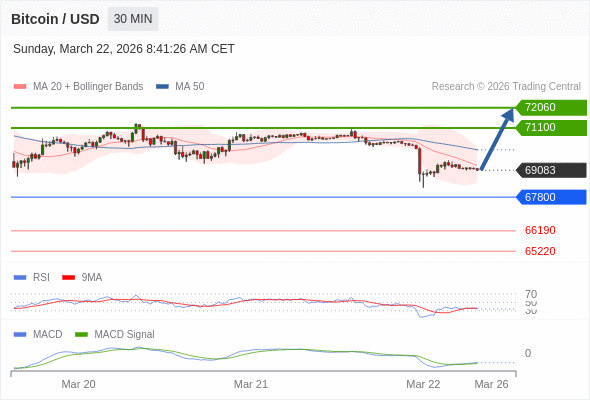Click the '9MA' legend label

pyautogui.click(x=92, y=278)
